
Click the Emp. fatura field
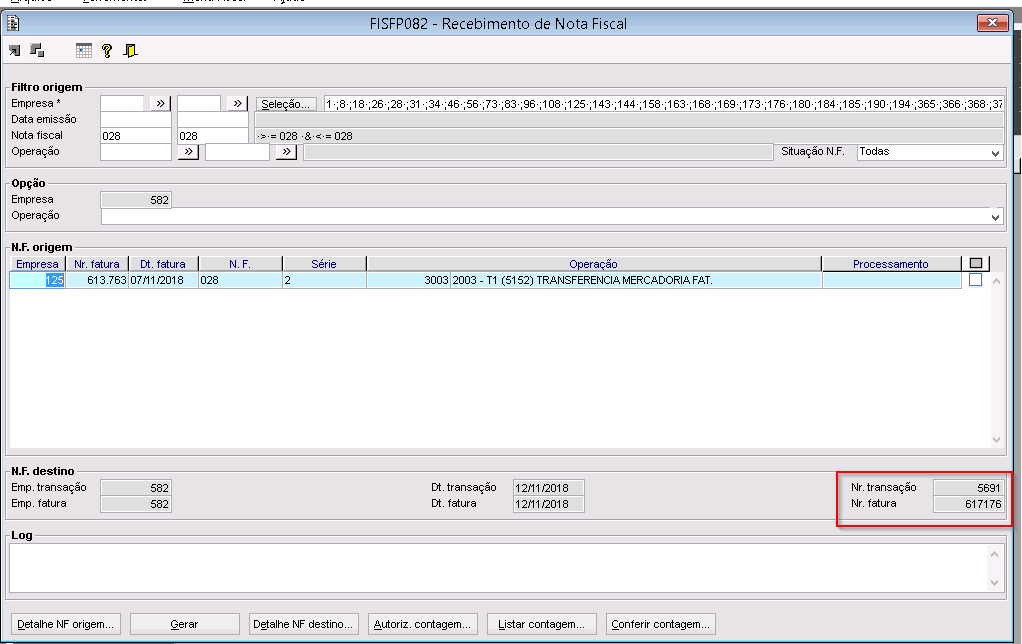[x=136, y=504]
